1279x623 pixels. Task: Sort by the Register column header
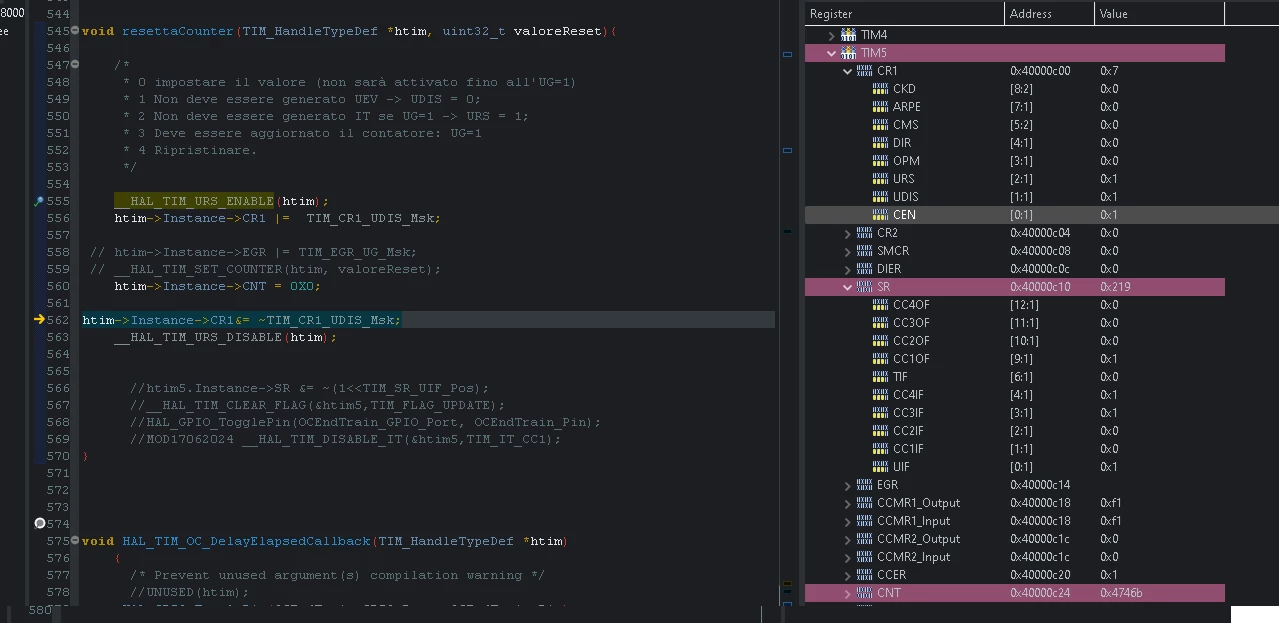coord(904,13)
